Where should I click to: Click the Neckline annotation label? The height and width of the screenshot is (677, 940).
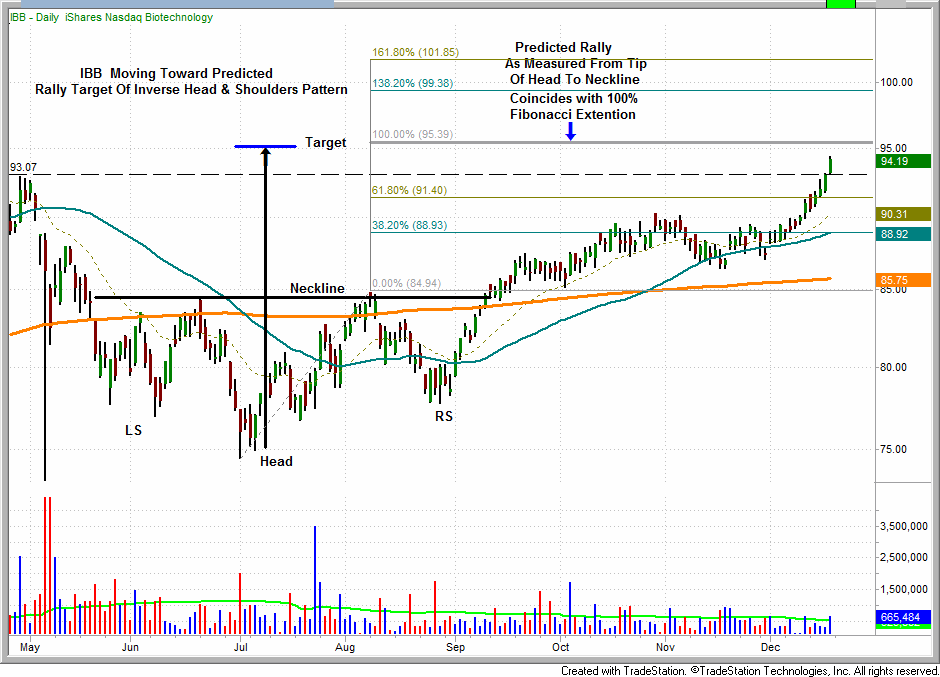pyautogui.click(x=317, y=288)
